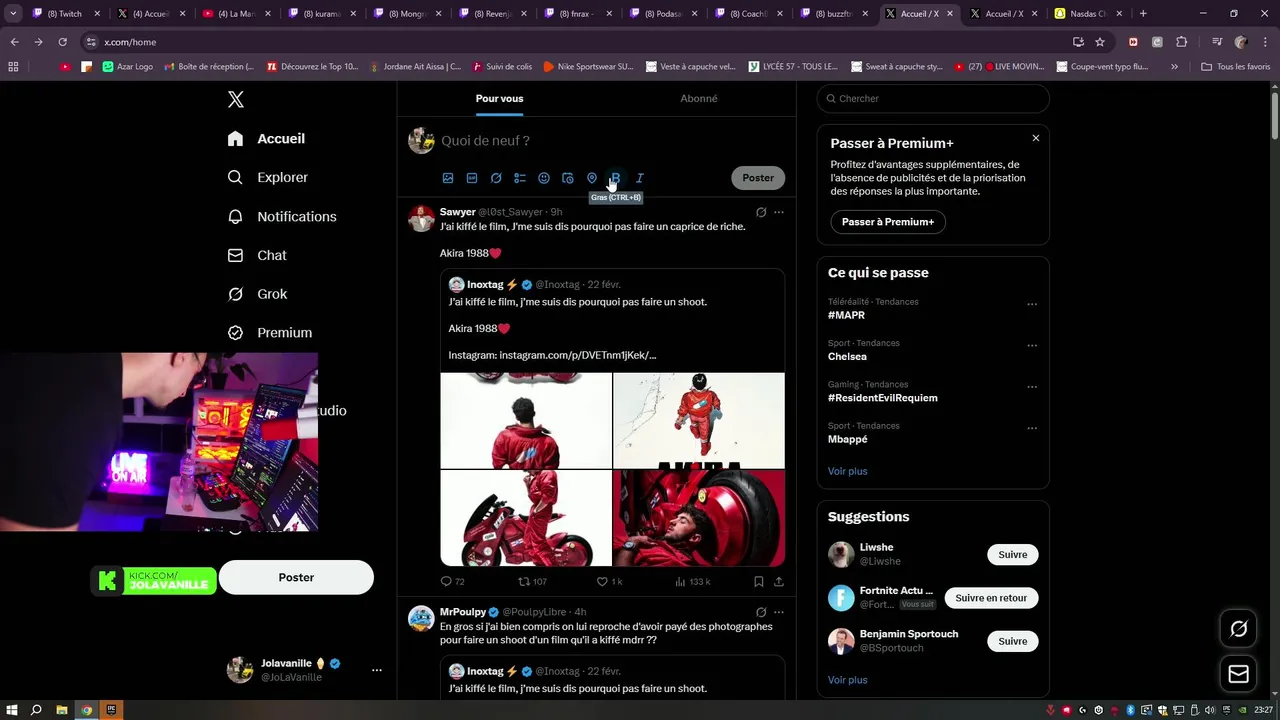Create a poll with the composer poll icon

[x=520, y=178]
